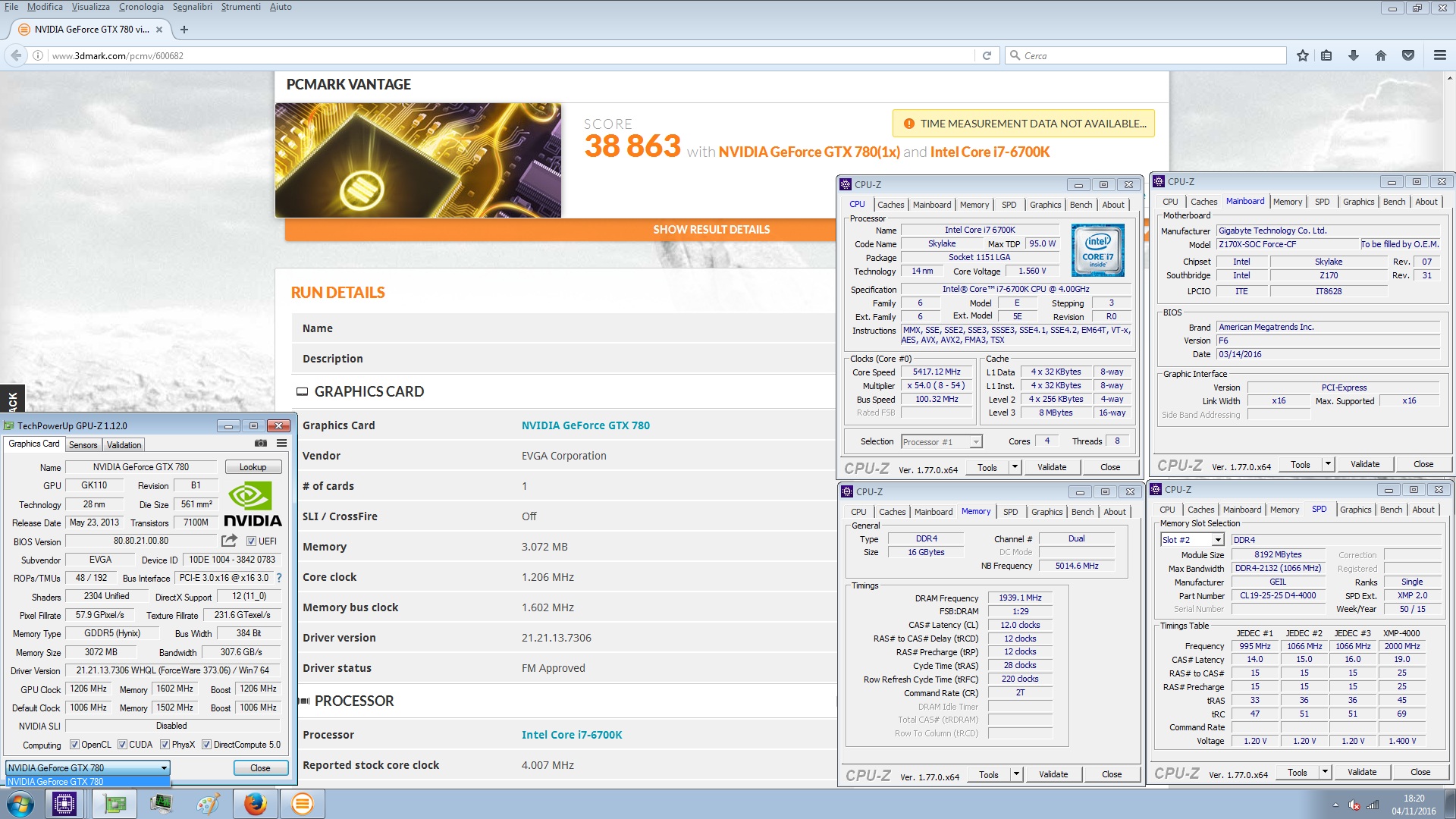Toggle the DirectCompute 5.0 checkbox

(x=206, y=745)
